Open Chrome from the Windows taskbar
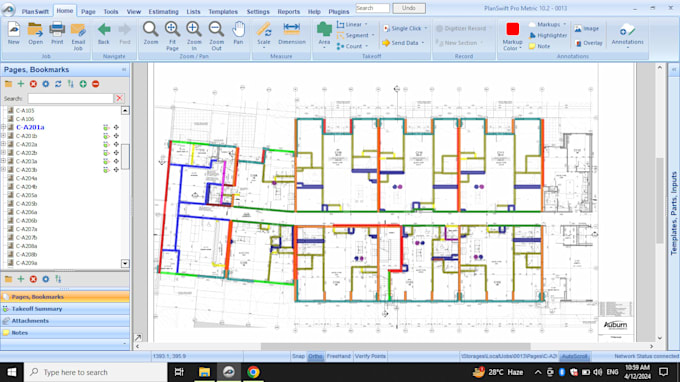The image size is (680, 382). click(253, 372)
